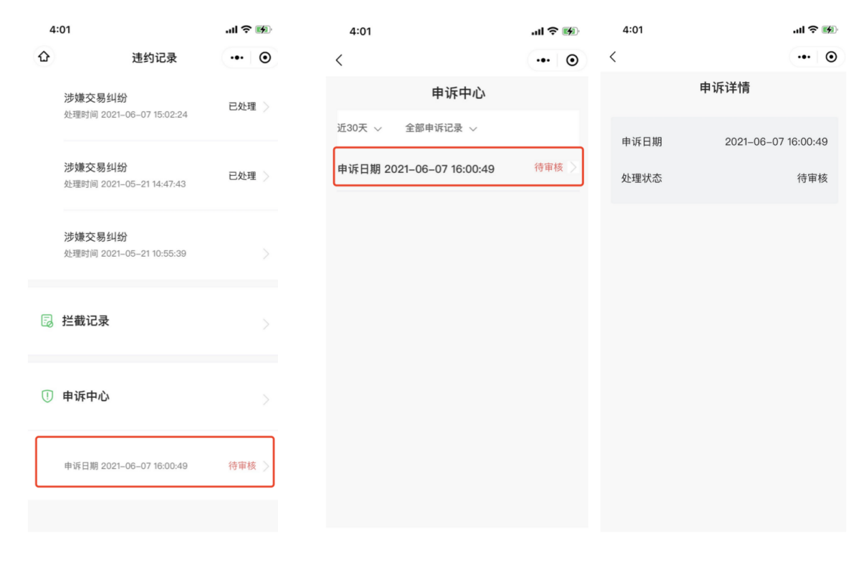Tap 已处理 status of 15:02:24 record

point(242,106)
